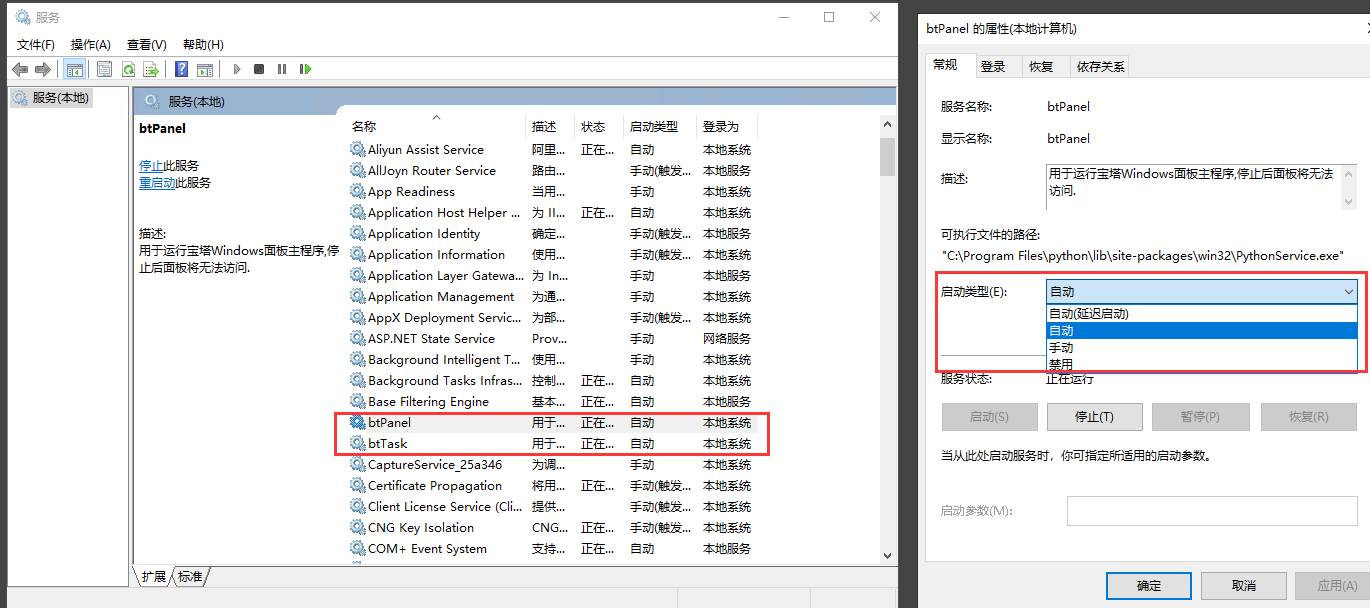Image resolution: width=1370 pixels, height=608 pixels.
Task: Go back with the toolbar back arrow
Action: [x=20, y=69]
